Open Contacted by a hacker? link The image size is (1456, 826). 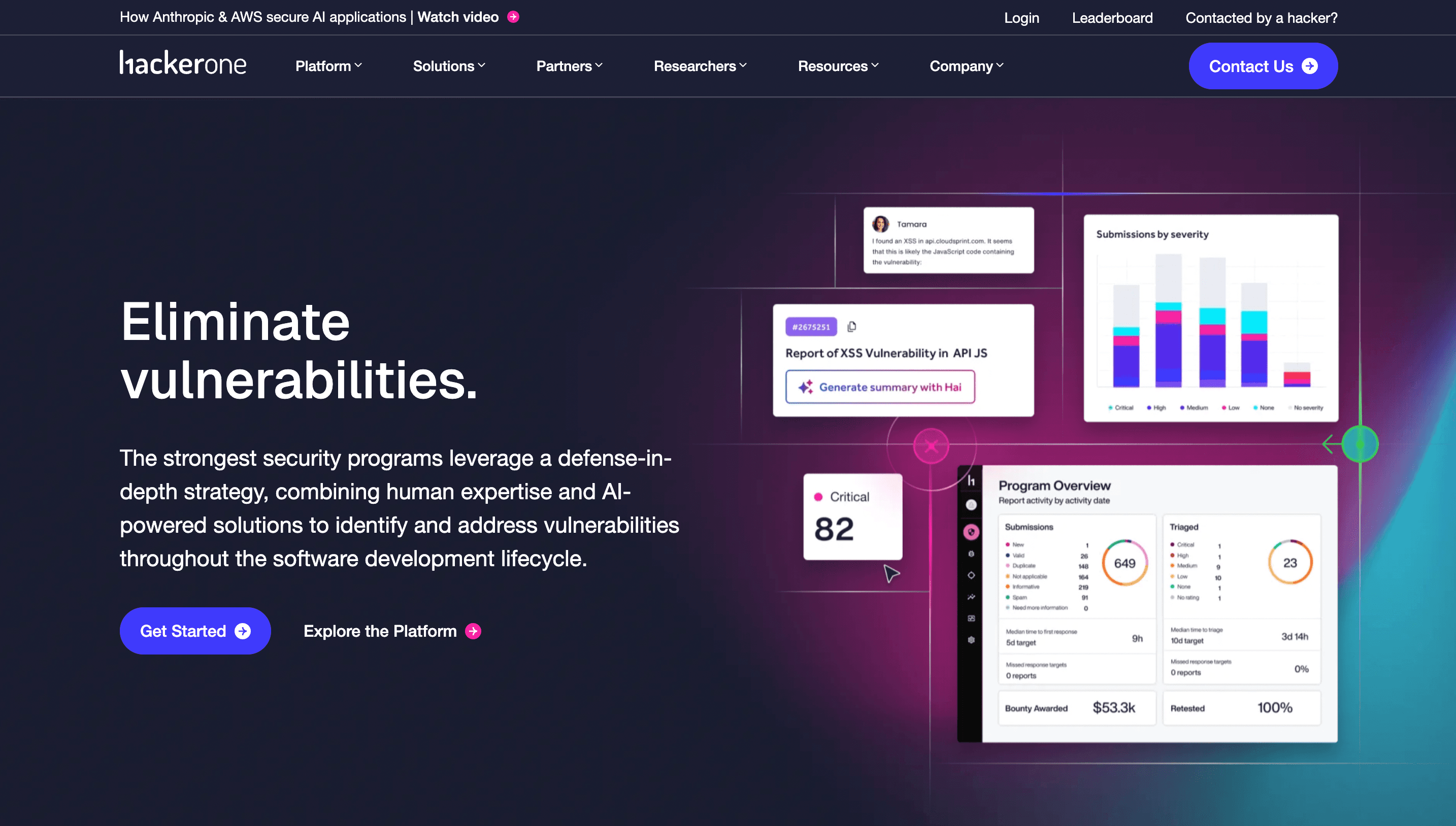[x=1261, y=18]
